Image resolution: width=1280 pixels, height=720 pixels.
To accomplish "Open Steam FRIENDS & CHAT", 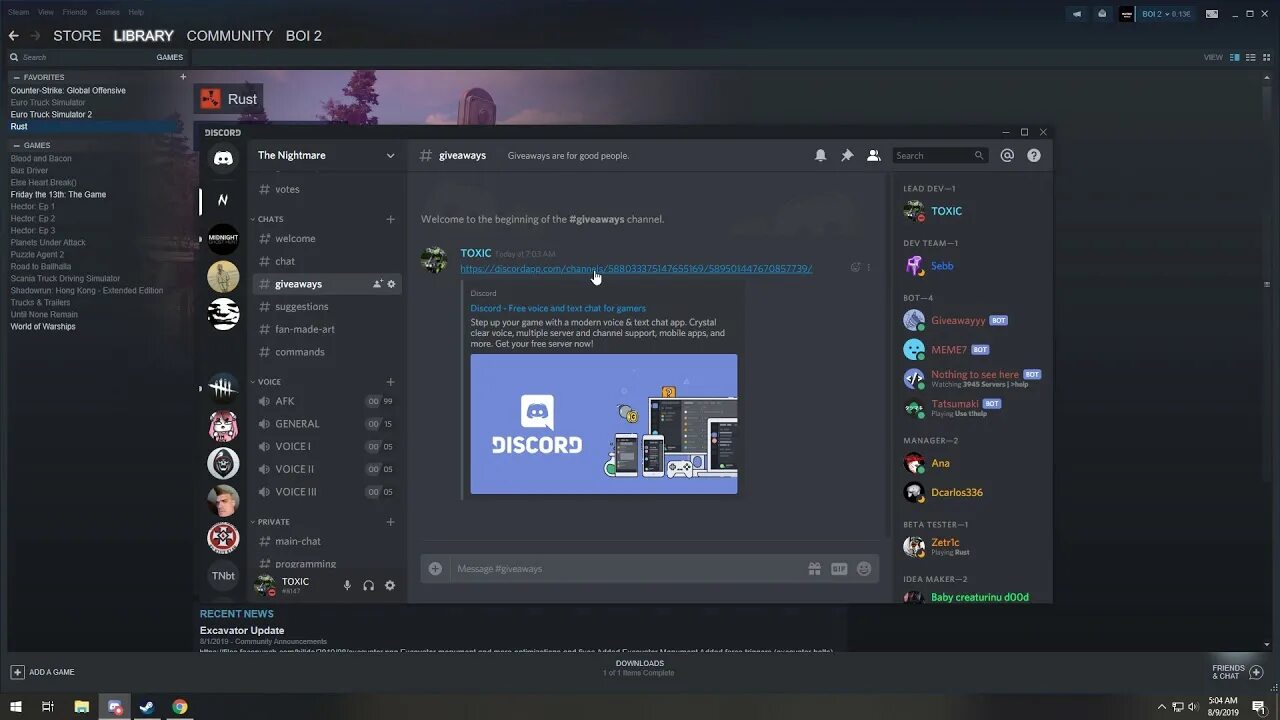I will coord(1238,672).
